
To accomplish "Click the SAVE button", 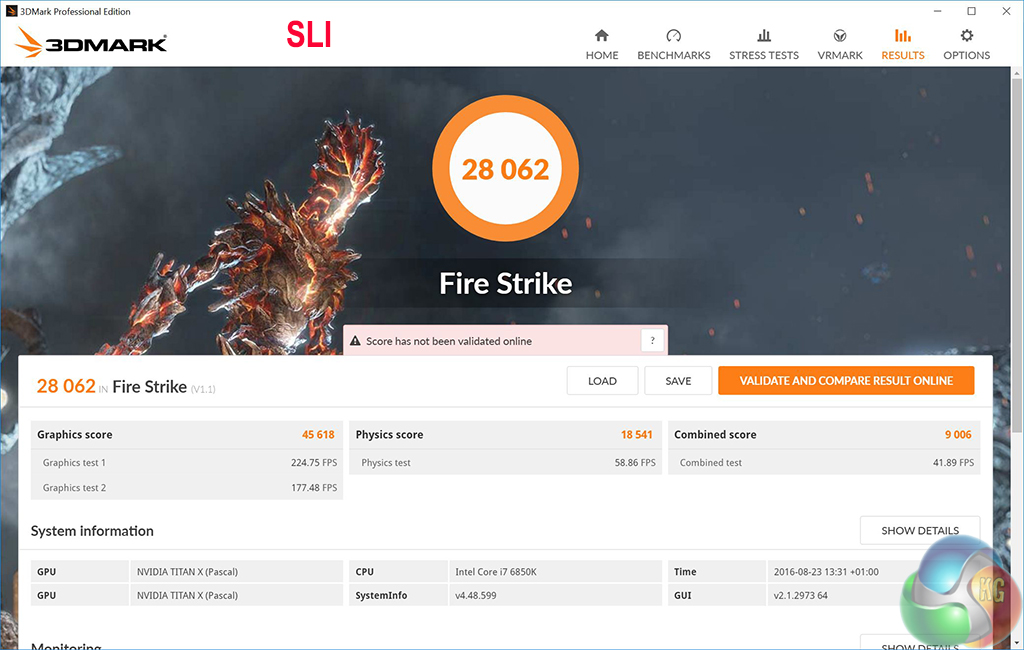I will pyautogui.click(x=678, y=381).
